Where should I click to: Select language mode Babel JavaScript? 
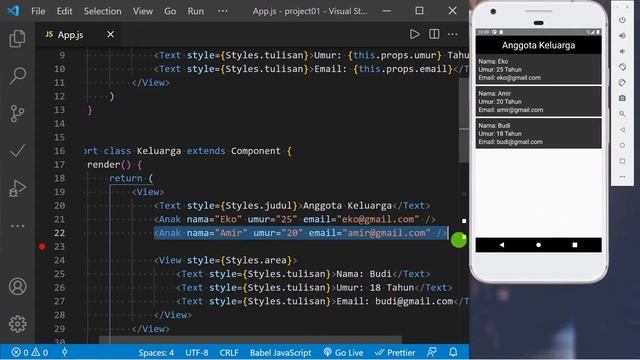tap(280, 353)
